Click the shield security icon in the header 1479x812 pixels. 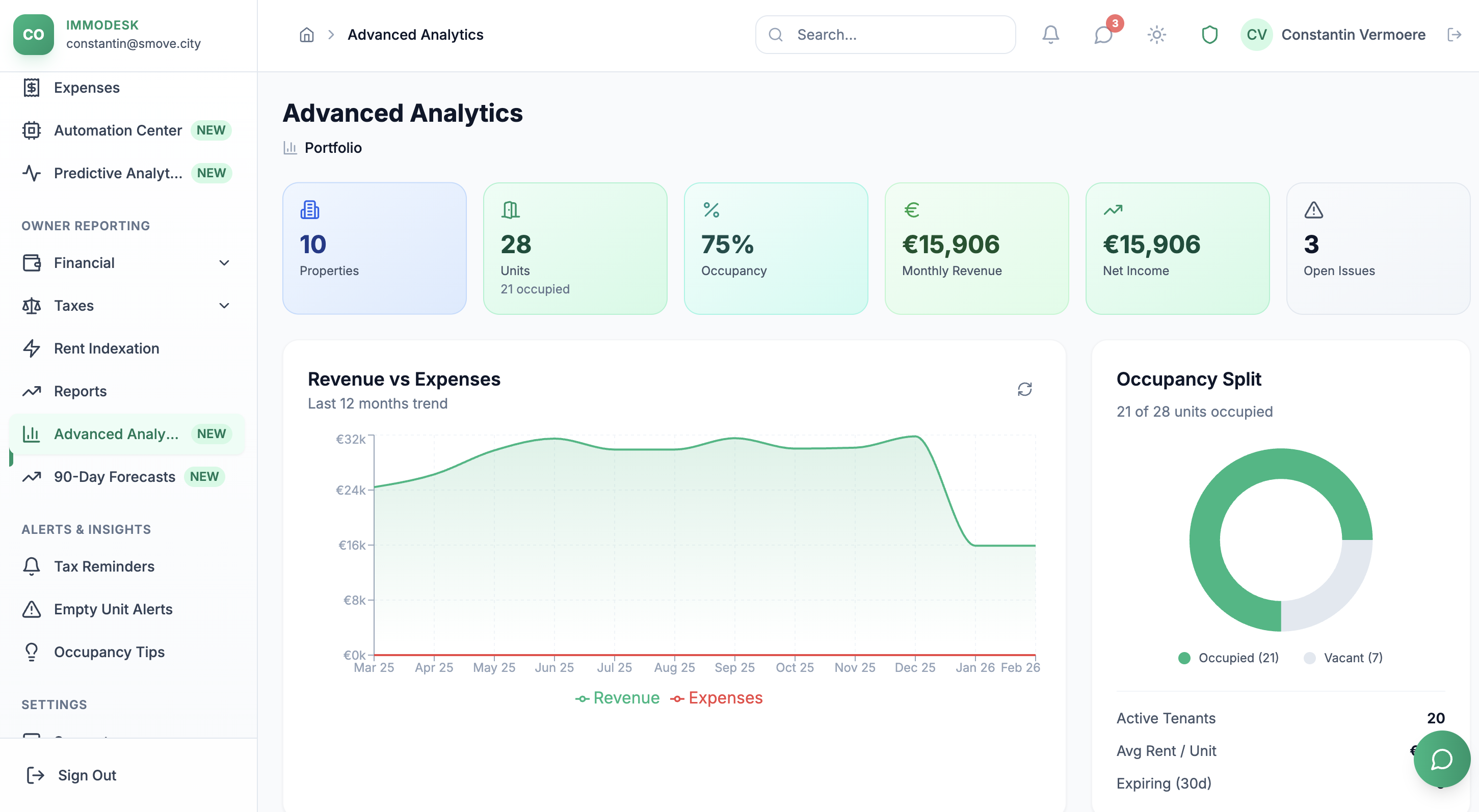(1210, 35)
